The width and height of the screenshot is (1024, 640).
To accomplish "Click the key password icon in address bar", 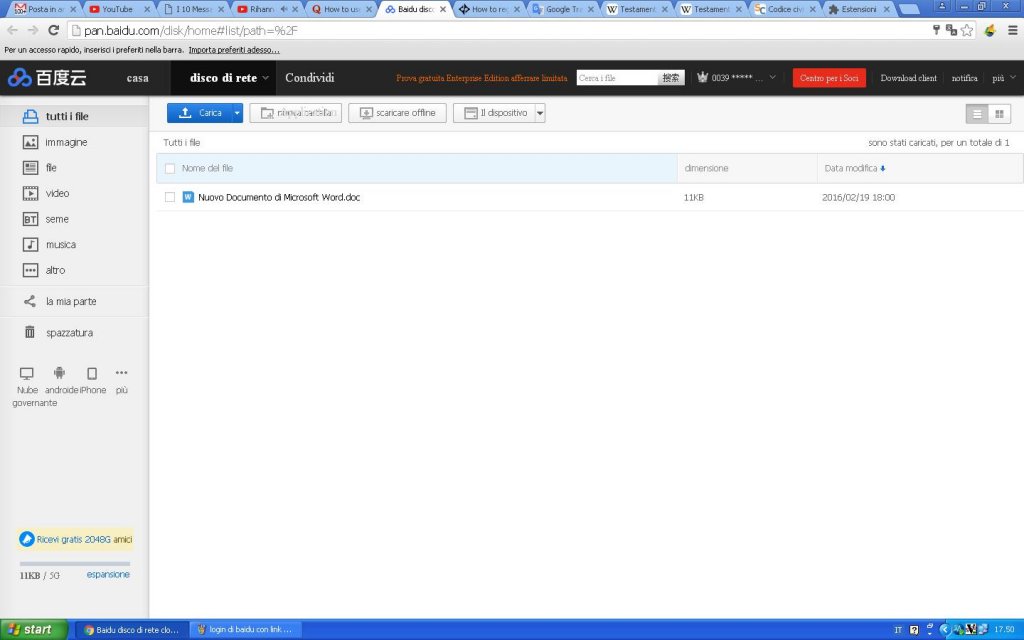I will pos(936,29).
